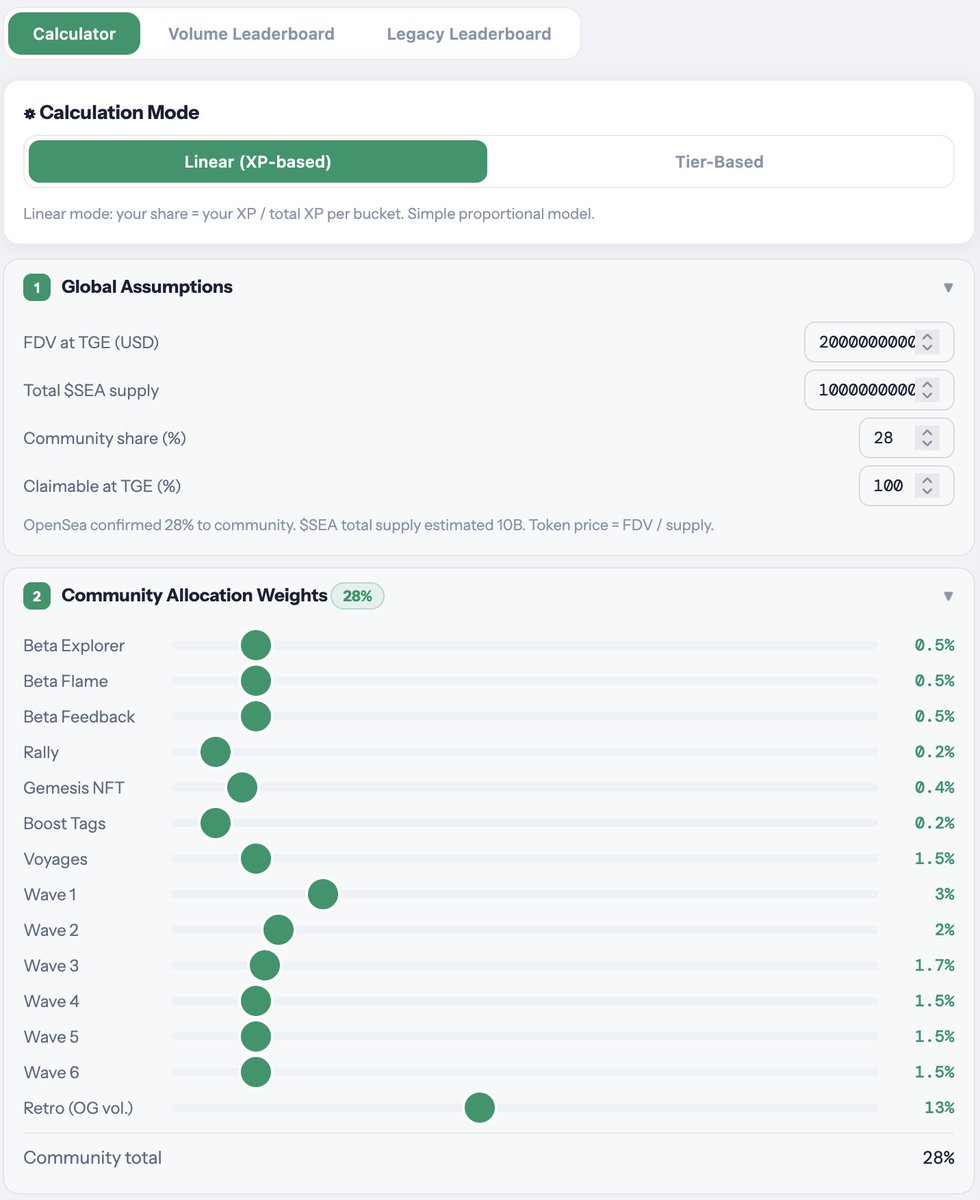Screen dimensions: 980x1200
Task: Click the Gemesis NFT 0.4% value
Action: (935, 788)
